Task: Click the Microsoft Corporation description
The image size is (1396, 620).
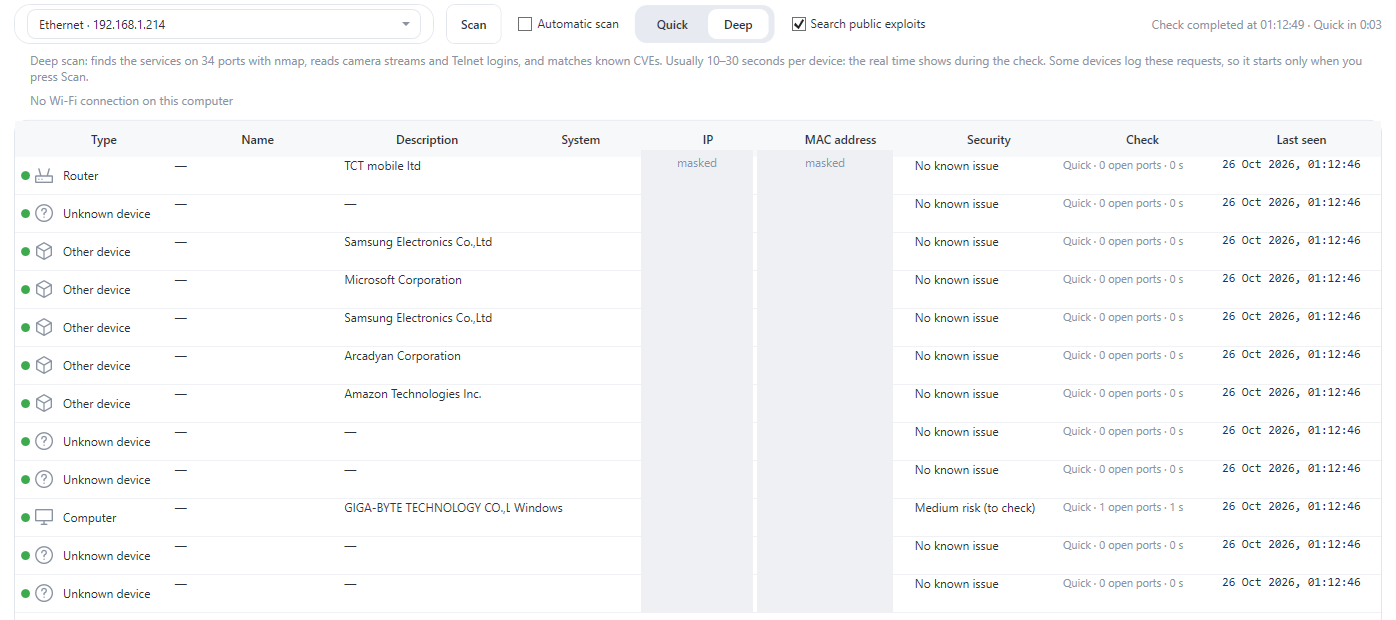Action: (x=403, y=280)
